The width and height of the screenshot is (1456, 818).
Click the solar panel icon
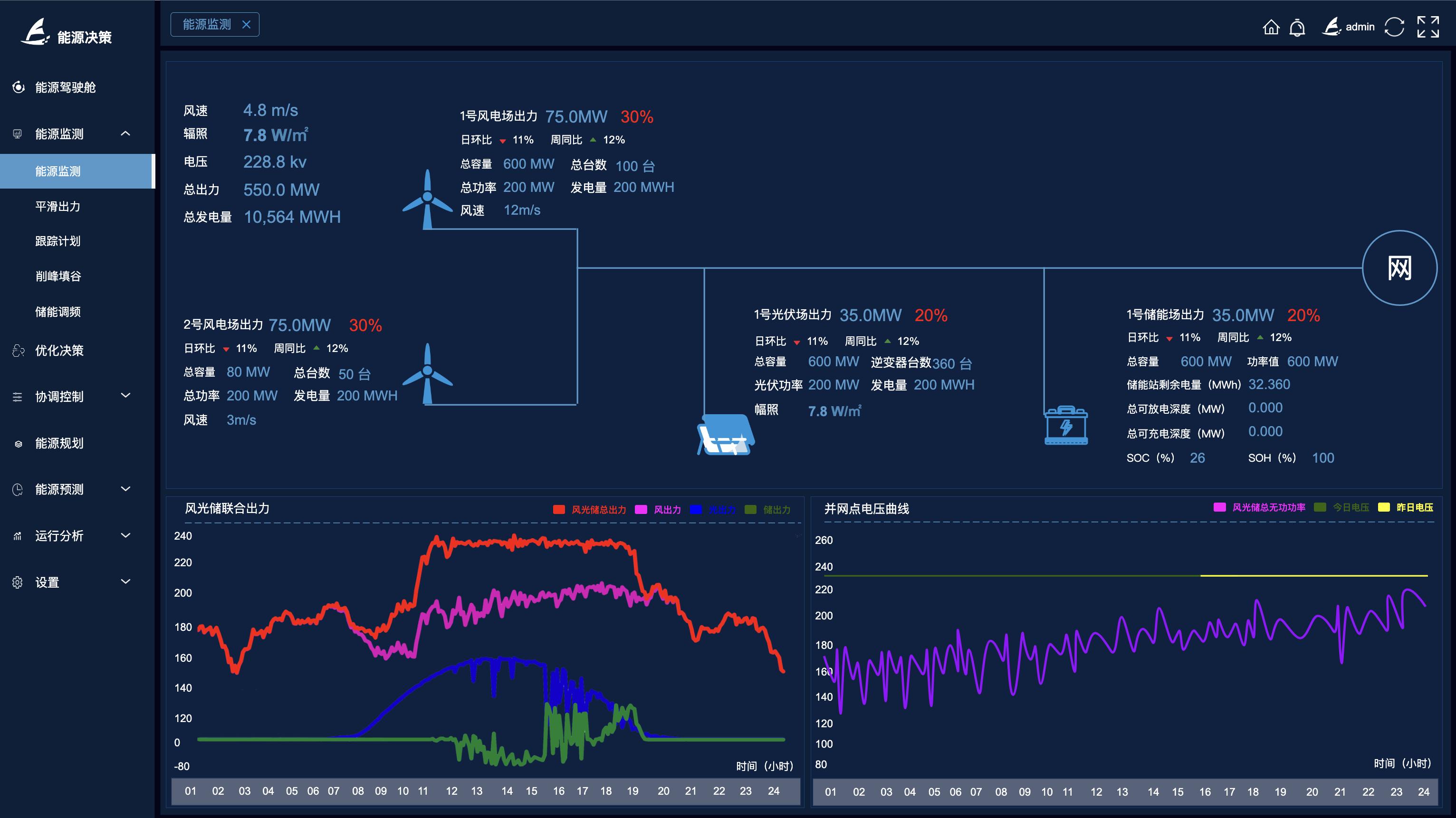(726, 435)
